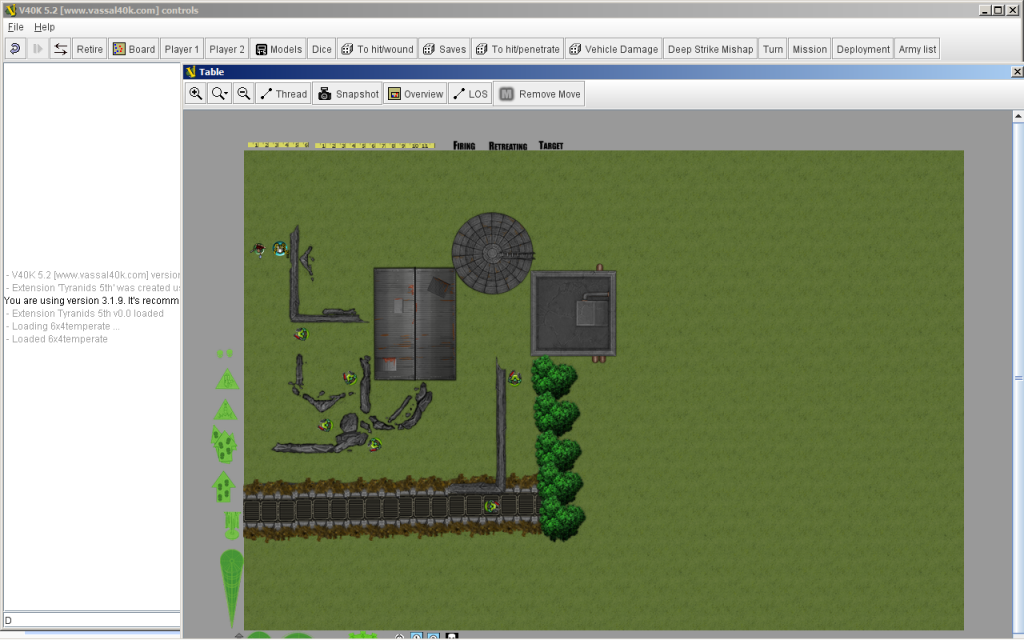Click the vertical scrollbar up arrow

1018,116
